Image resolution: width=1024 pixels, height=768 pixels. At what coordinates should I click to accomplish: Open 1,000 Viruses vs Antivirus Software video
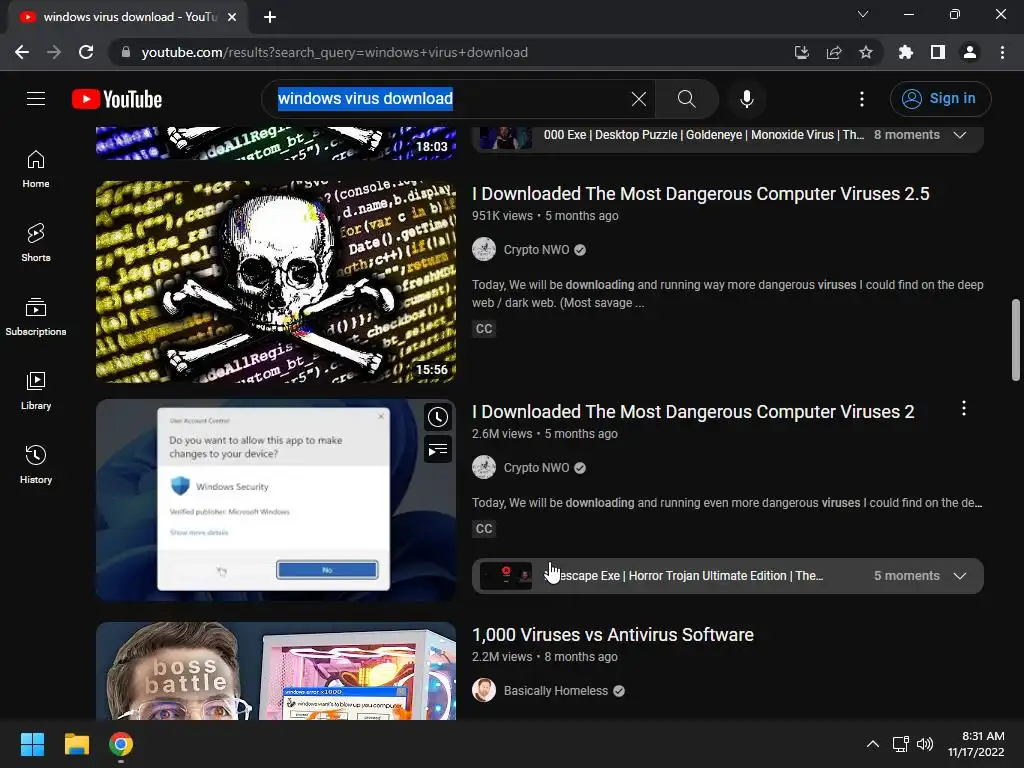tap(613, 635)
